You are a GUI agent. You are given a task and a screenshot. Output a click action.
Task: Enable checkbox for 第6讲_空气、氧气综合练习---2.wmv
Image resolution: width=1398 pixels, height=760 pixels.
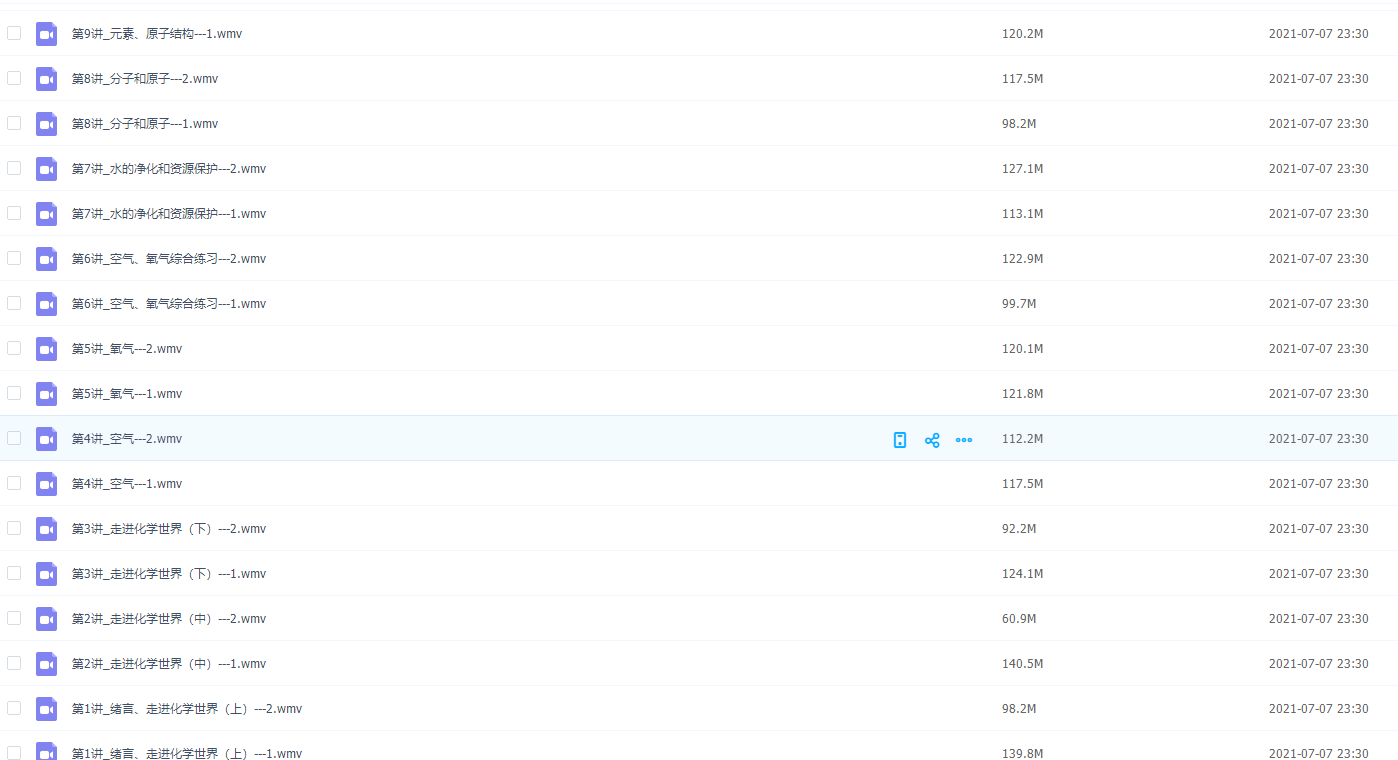coord(14,258)
